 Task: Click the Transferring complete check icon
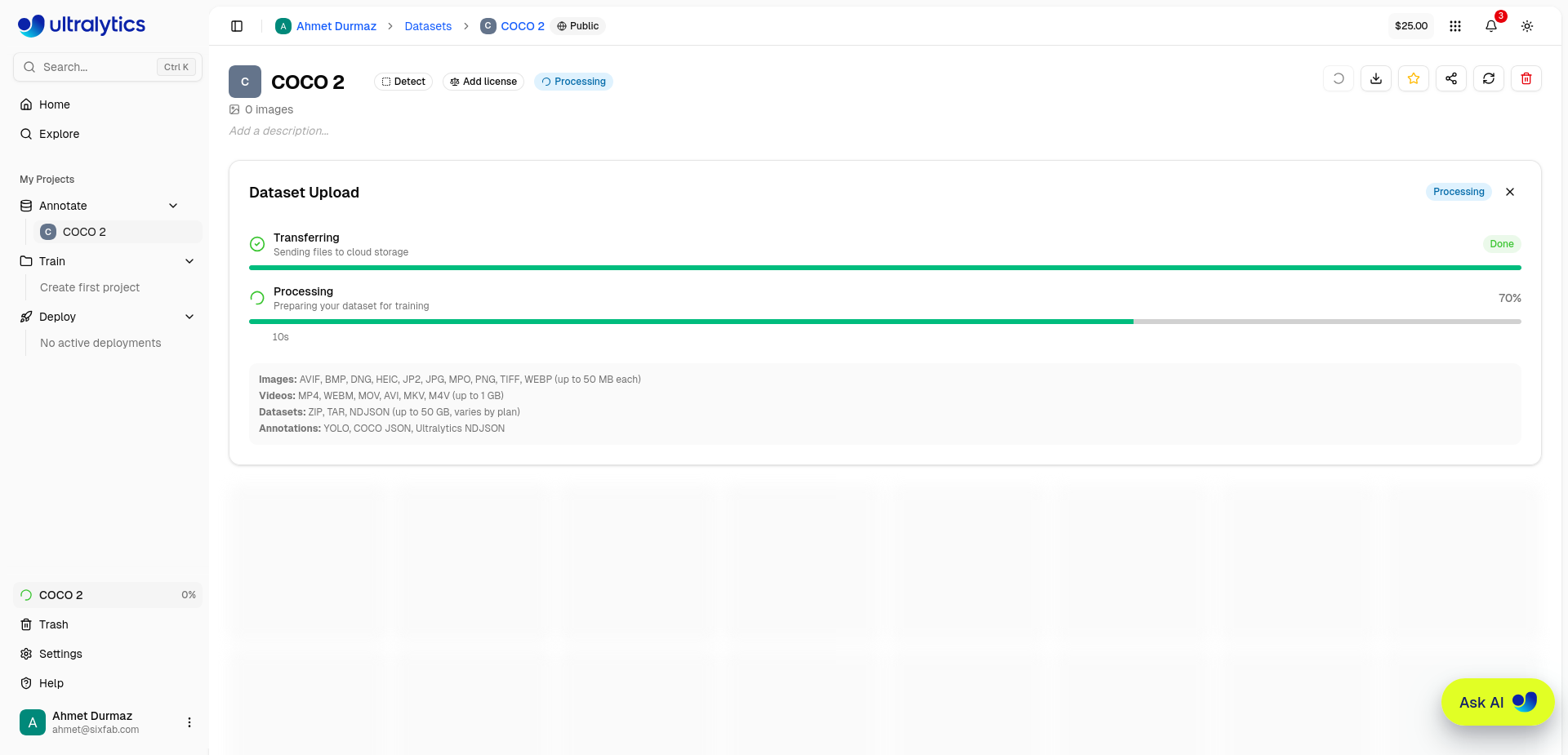(257, 244)
